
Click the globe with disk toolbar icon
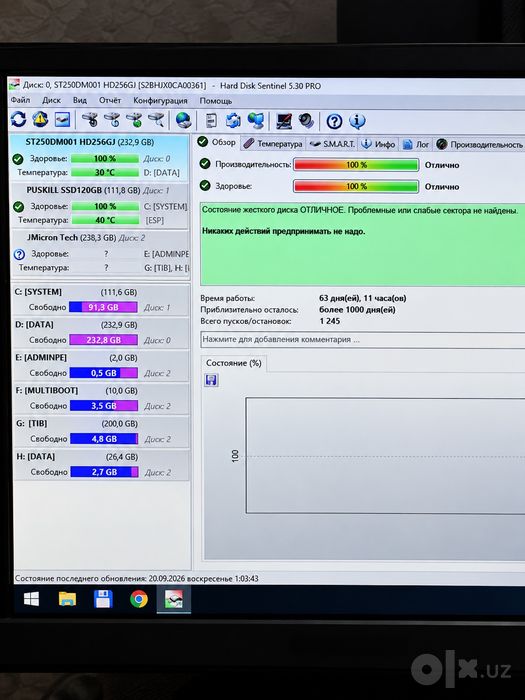[183, 120]
